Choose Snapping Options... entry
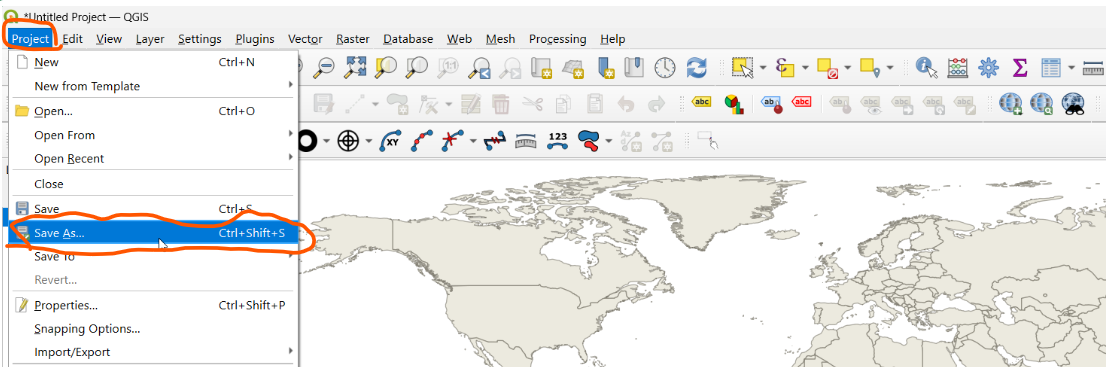Viewport: 1106px width, 367px height. pyautogui.click(x=153, y=329)
